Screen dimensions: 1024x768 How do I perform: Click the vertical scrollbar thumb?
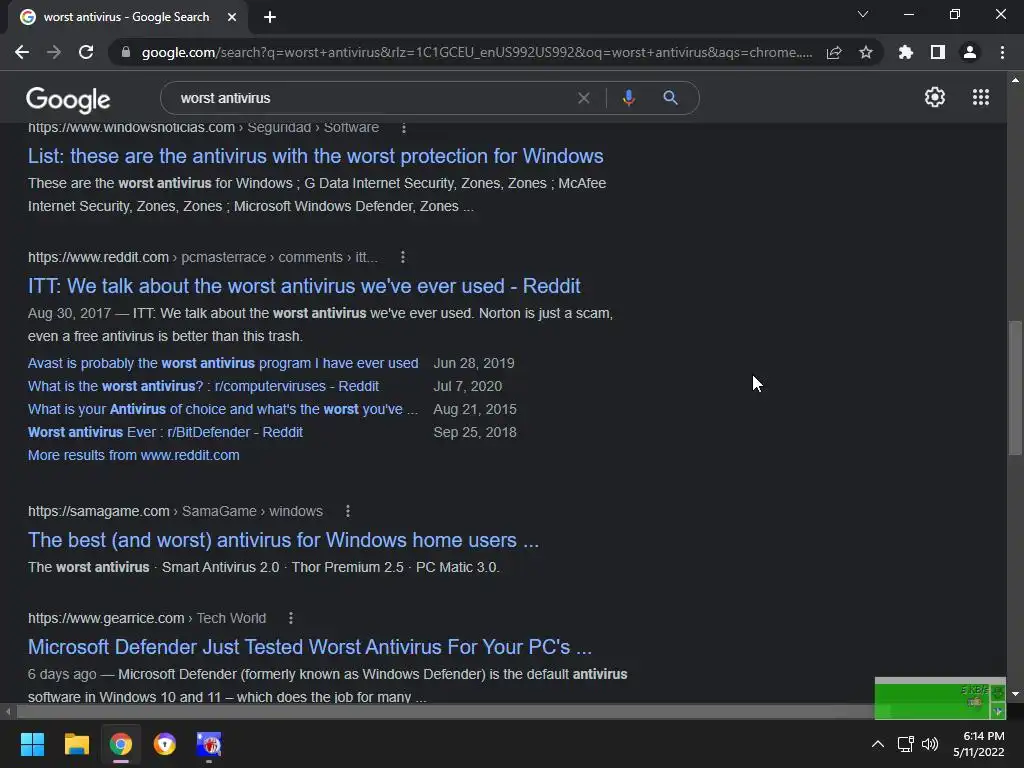point(1015,387)
